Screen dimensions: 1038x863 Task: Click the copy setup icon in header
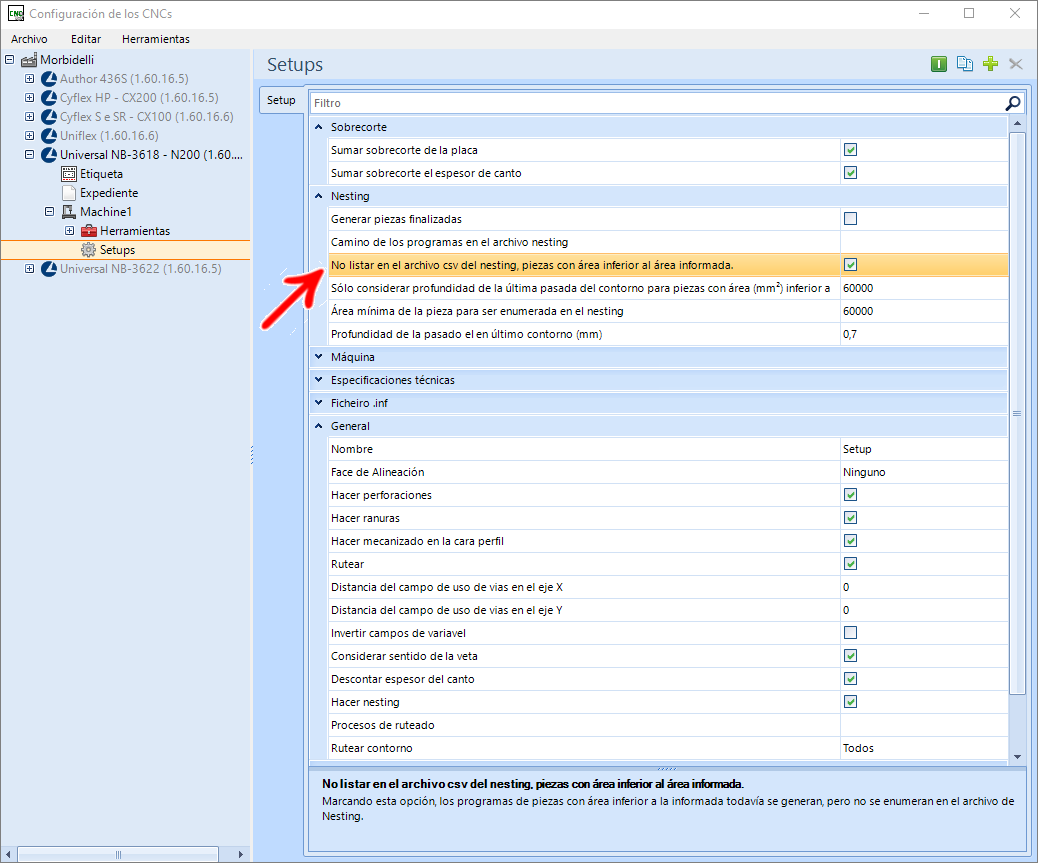coord(965,64)
